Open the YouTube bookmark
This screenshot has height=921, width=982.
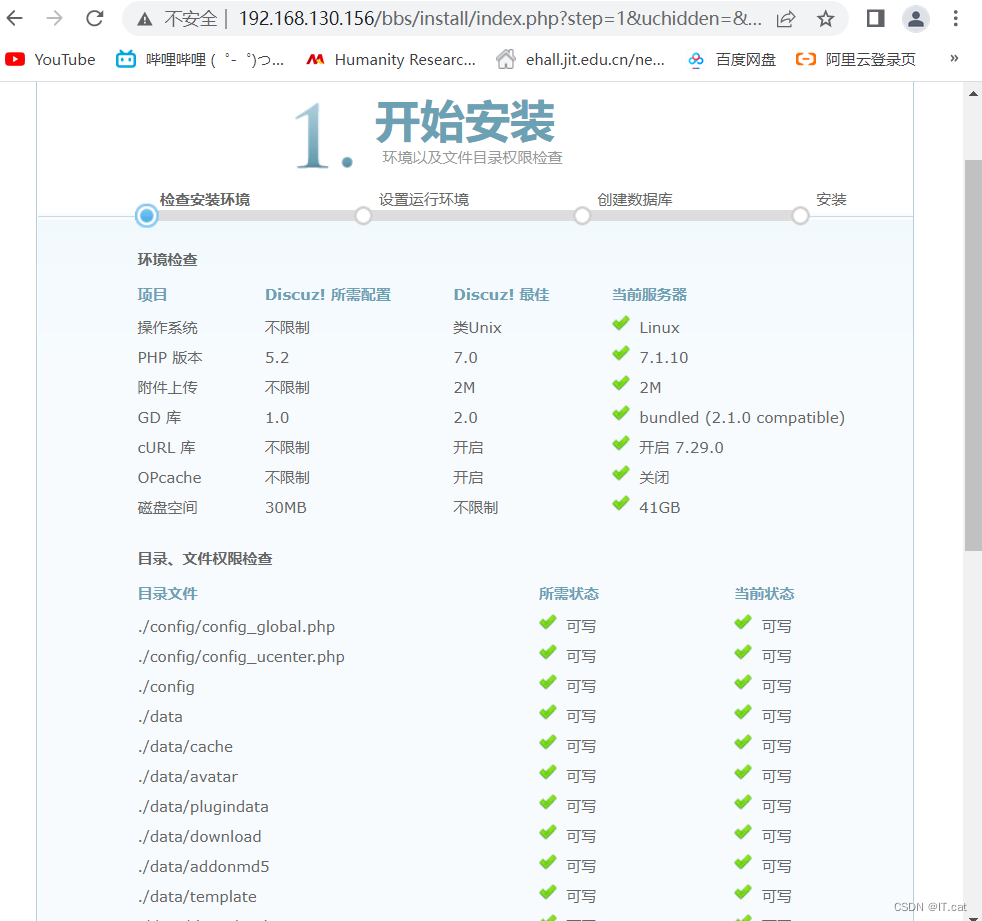50,59
